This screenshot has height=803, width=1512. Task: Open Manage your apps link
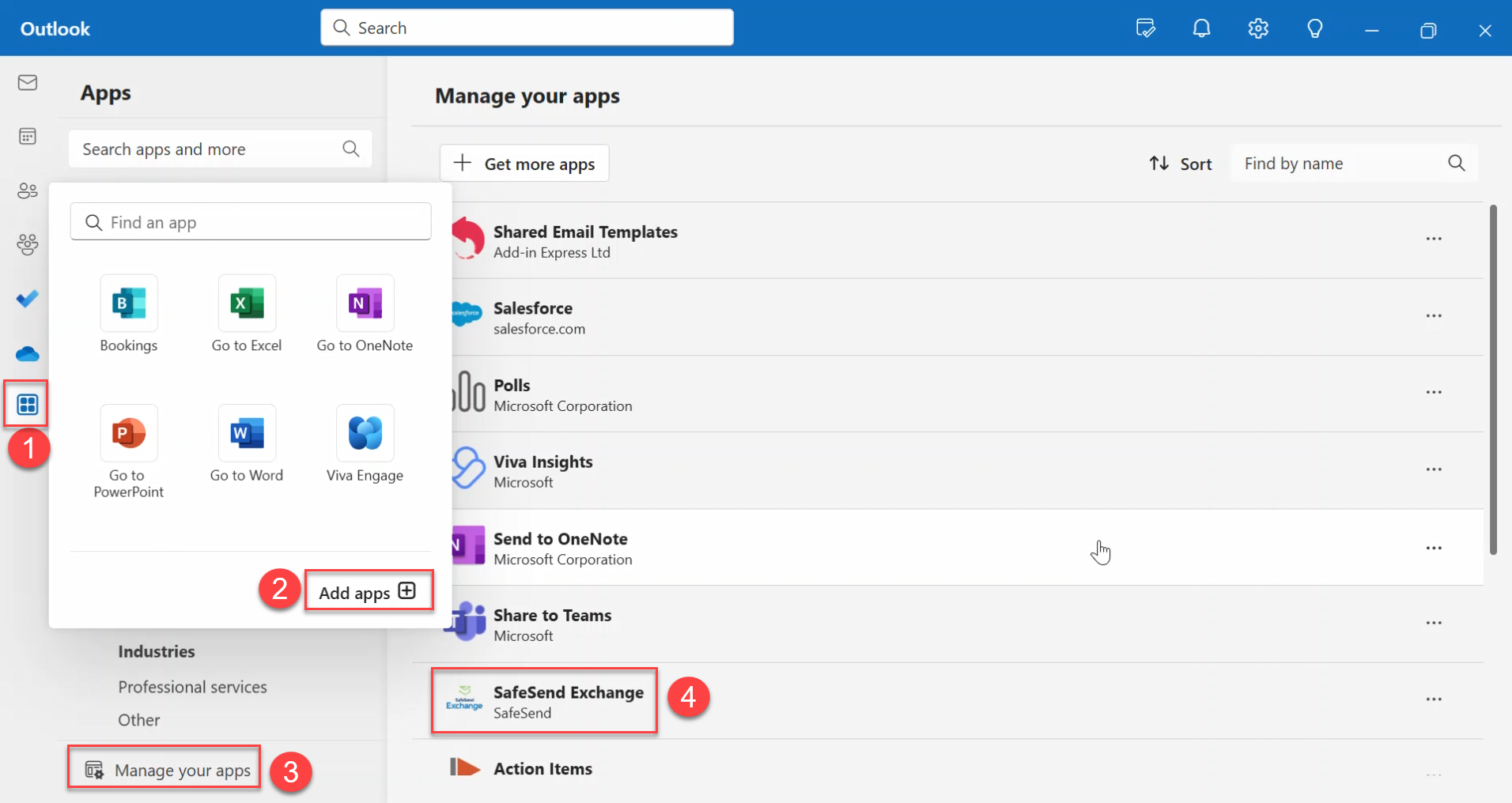coord(167,769)
